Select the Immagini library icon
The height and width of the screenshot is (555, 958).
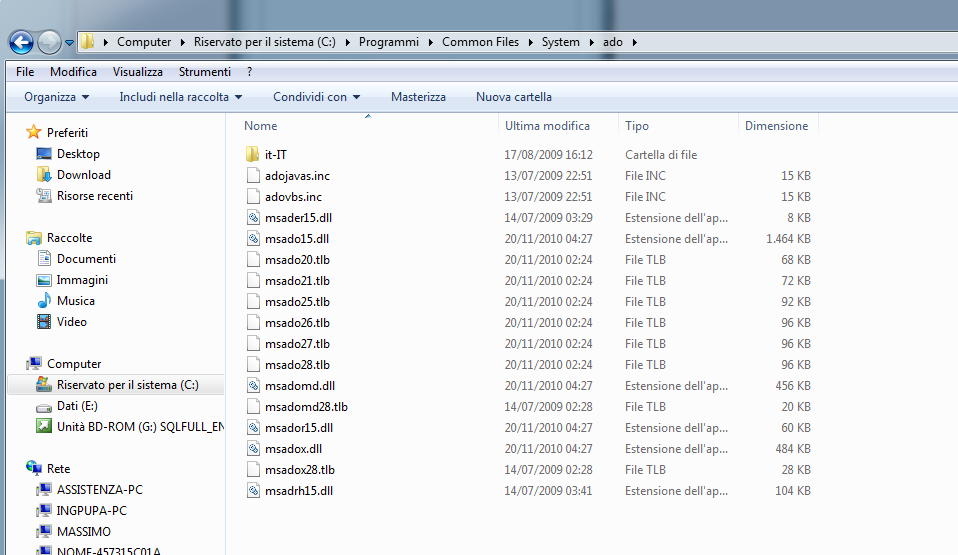click(44, 280)
